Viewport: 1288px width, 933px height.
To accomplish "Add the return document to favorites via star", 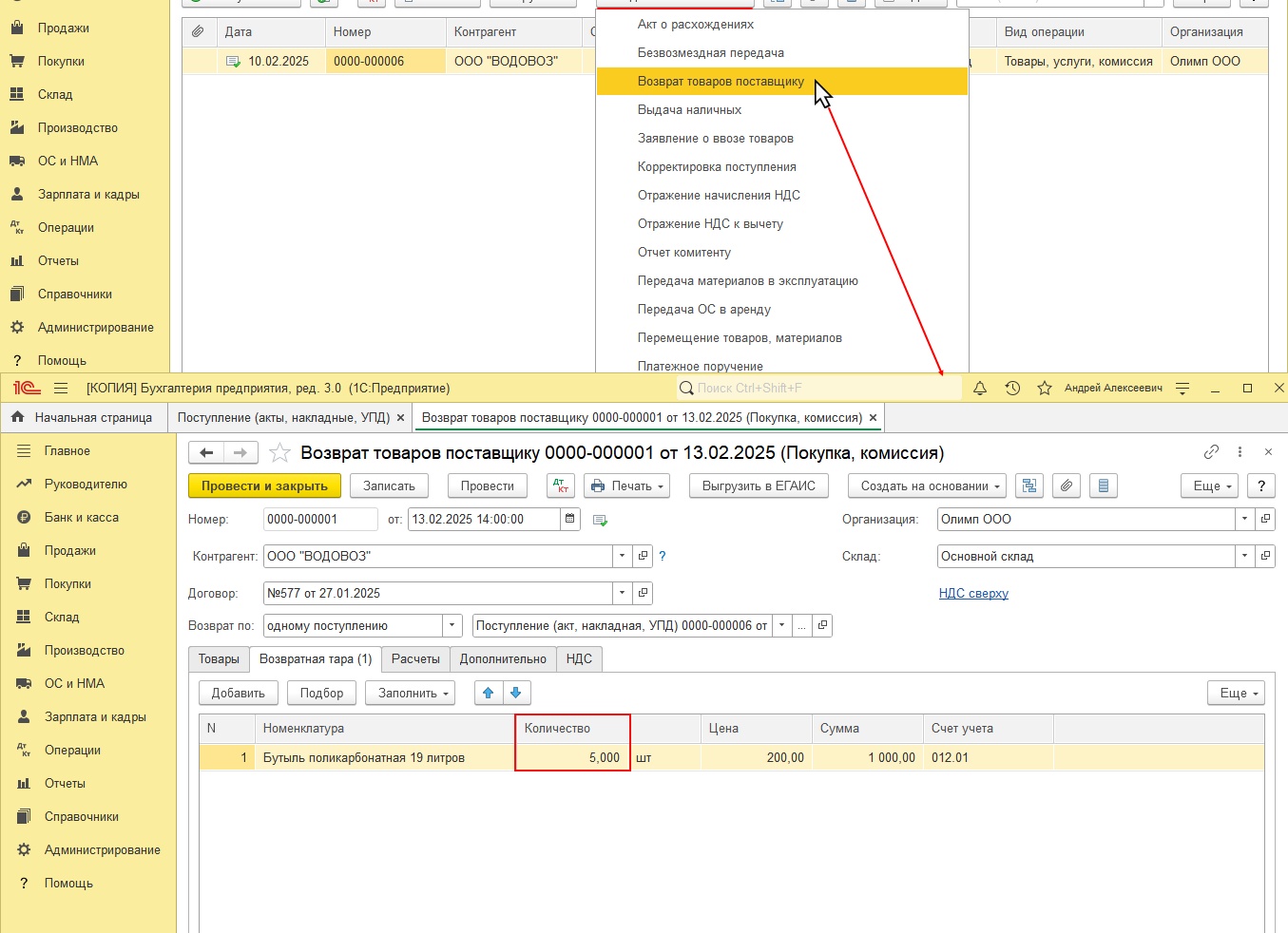I will [x=279, y=452].
